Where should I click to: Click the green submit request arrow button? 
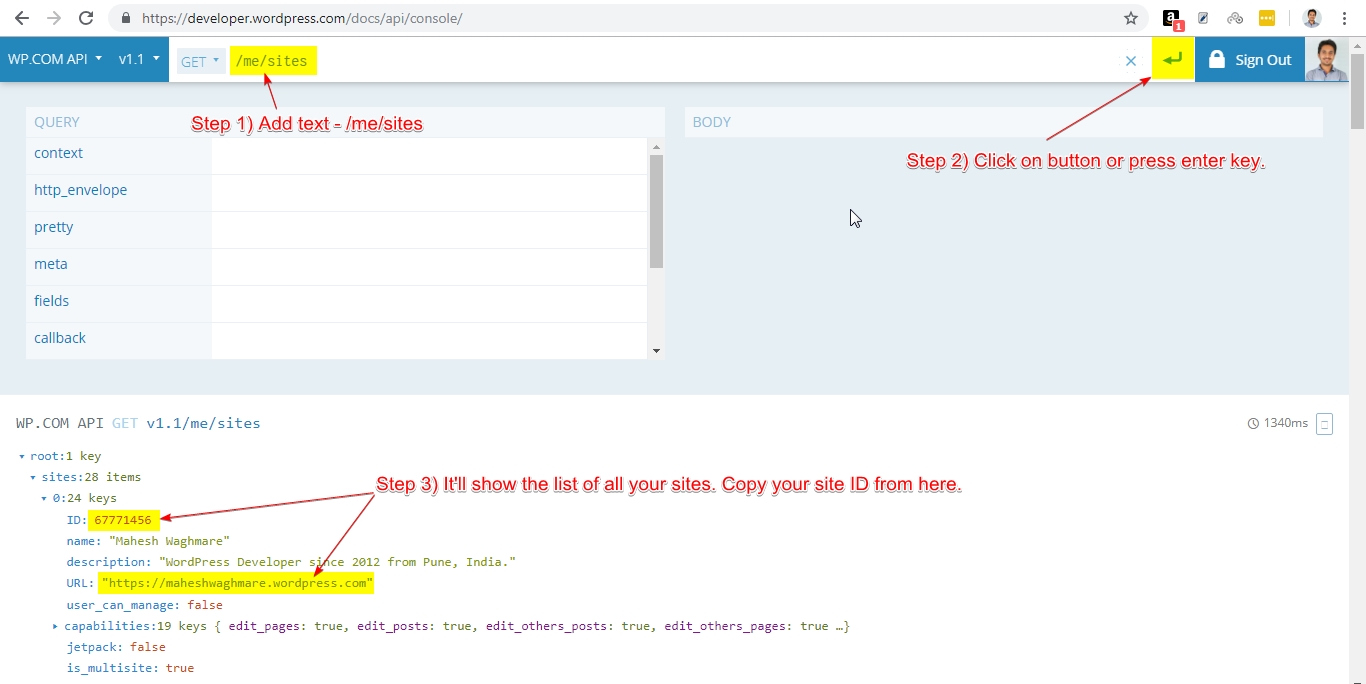click(x=1172, y=60)
